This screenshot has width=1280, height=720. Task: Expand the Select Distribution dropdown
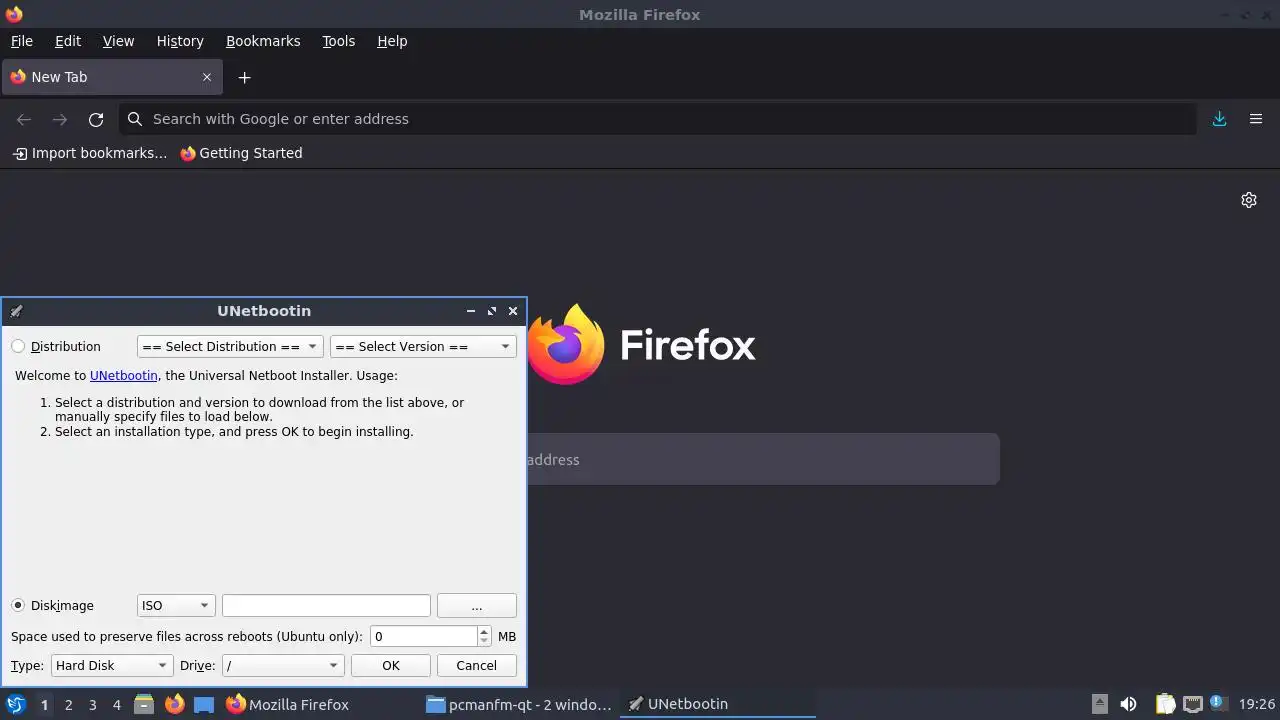[x=230, y=346]
